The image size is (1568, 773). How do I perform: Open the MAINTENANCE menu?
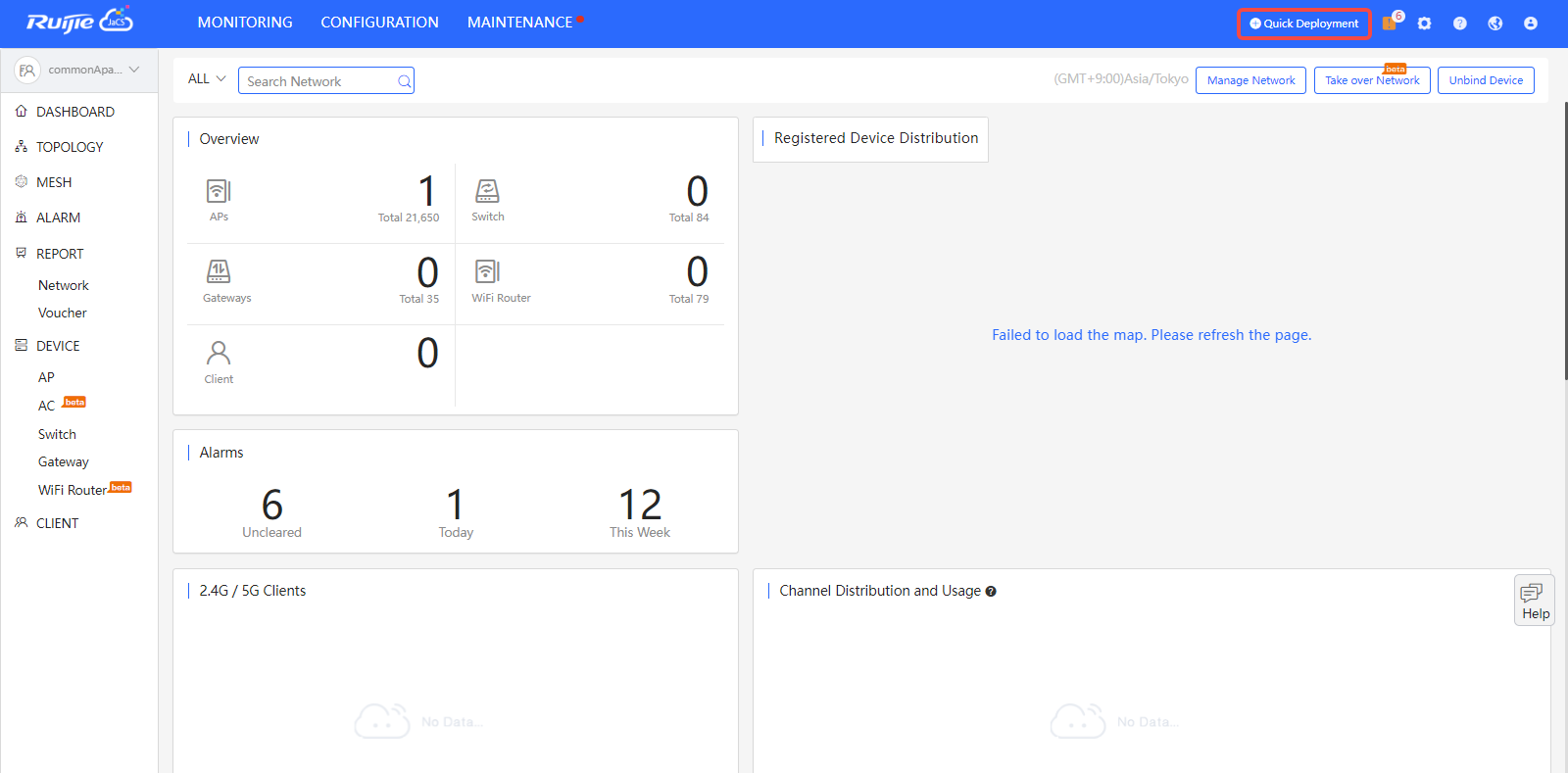pyautogui.click(x=519, y=23)
